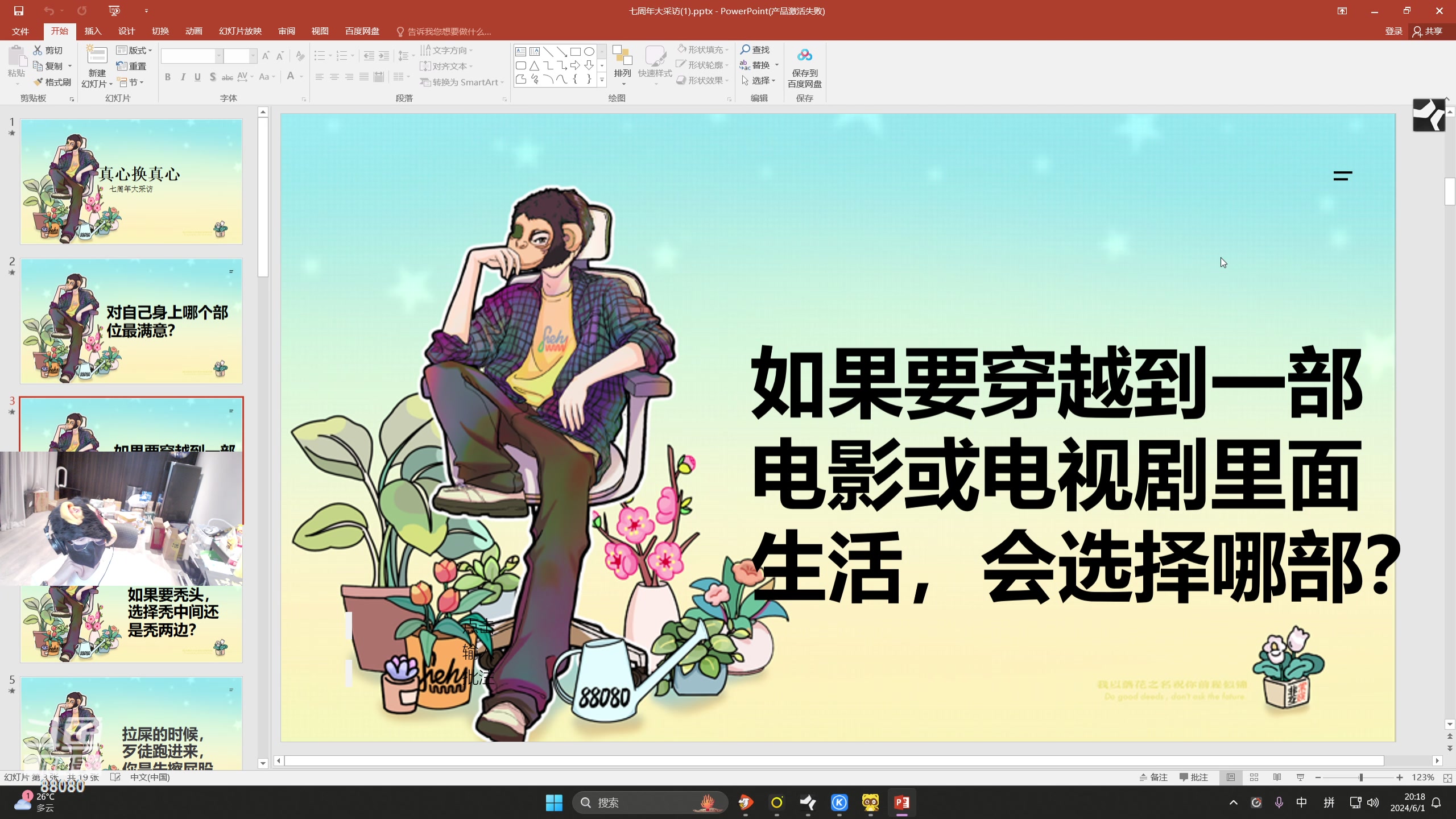Click the 登录 sign-in button

click(1393, 31)
